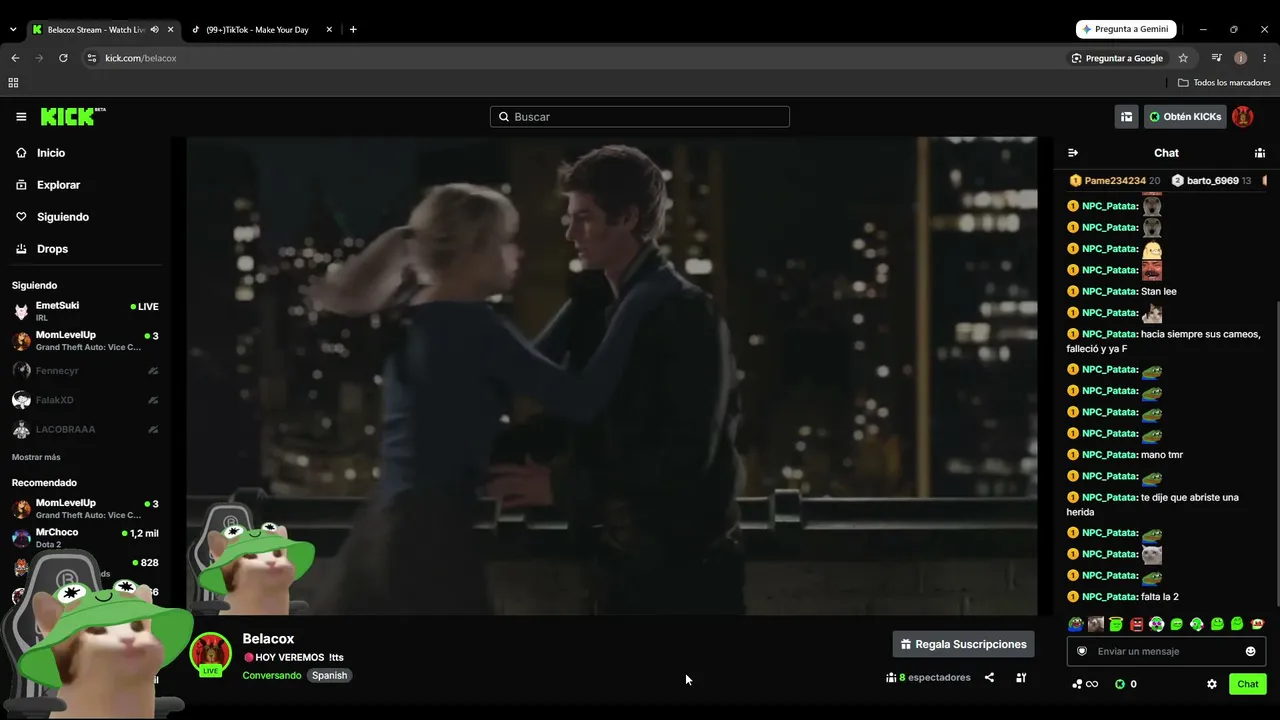1280x720 pixels.
Task: Click the channel points infinity icon
Action: 1085,684
